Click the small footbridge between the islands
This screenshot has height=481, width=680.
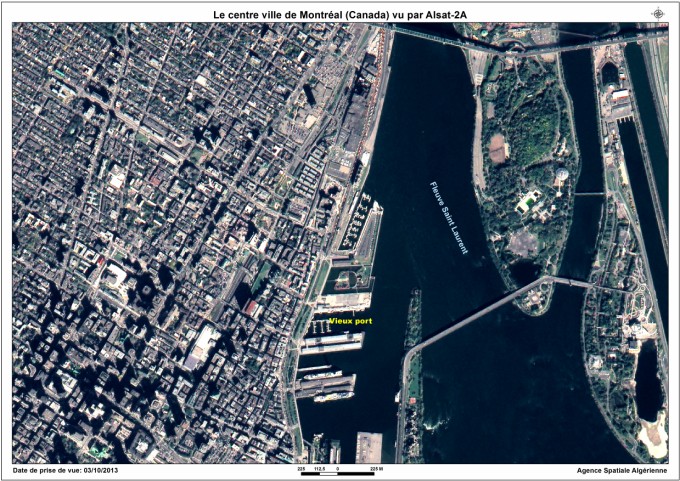pos(590,193)
